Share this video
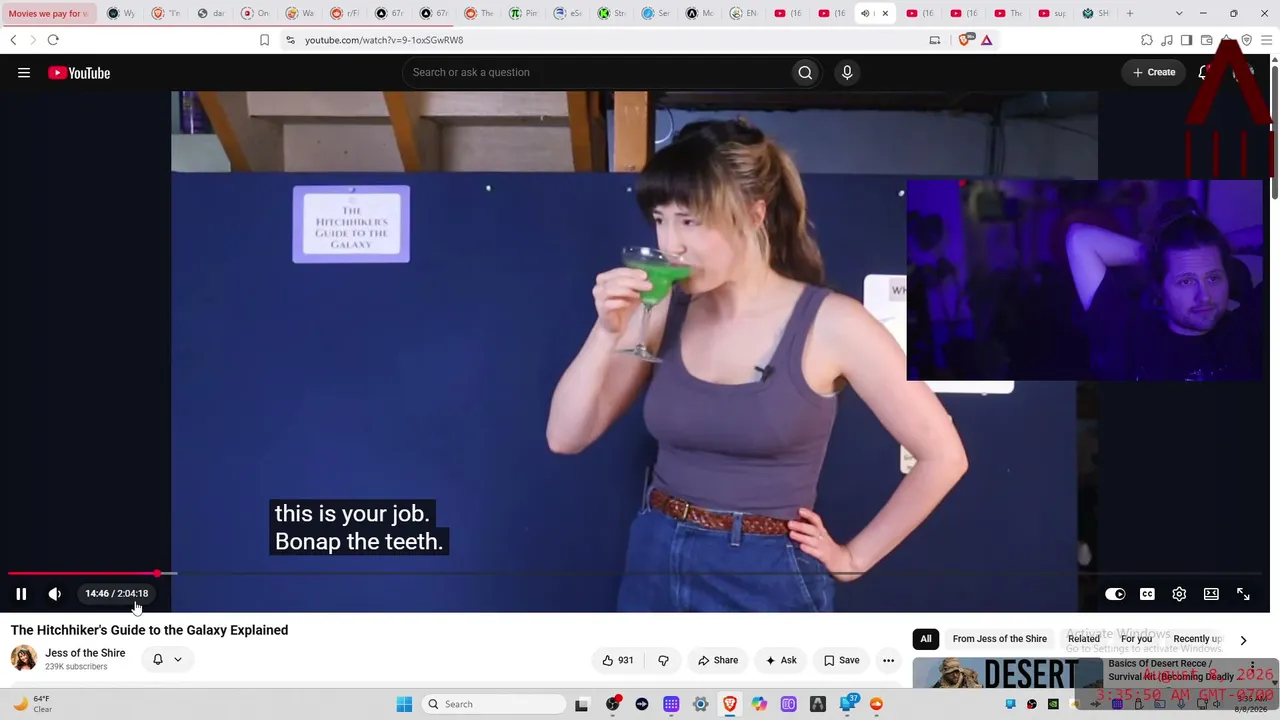Image resolution: width=1280 pixels, height=720 pixels. coord(718,660)
